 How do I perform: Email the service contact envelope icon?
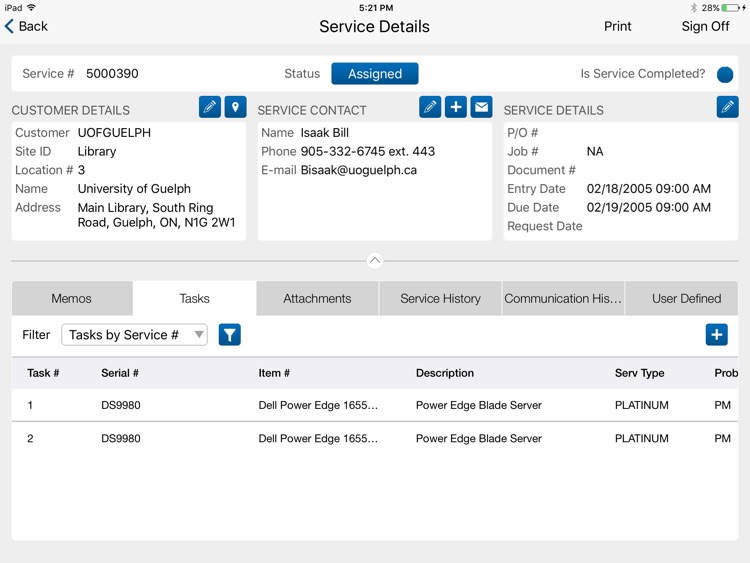(x=481, y=107)
